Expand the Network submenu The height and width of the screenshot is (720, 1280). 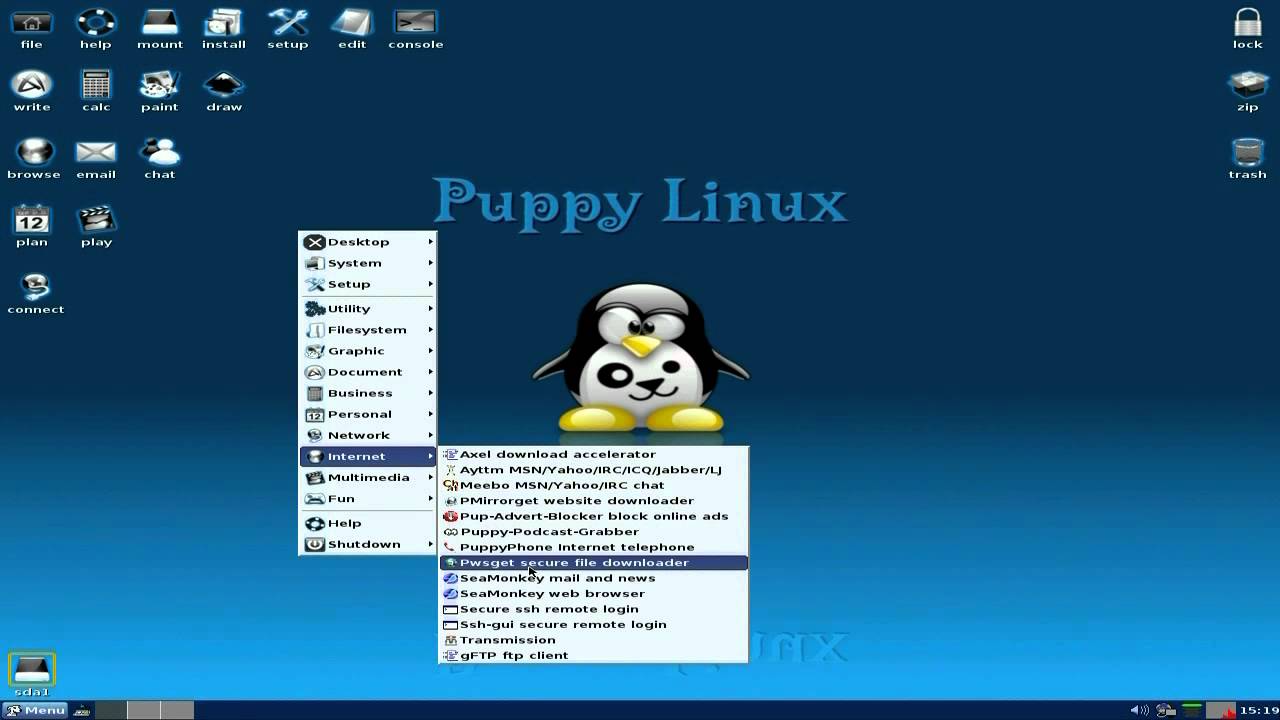pyautogui.click(x=368, y=435)
